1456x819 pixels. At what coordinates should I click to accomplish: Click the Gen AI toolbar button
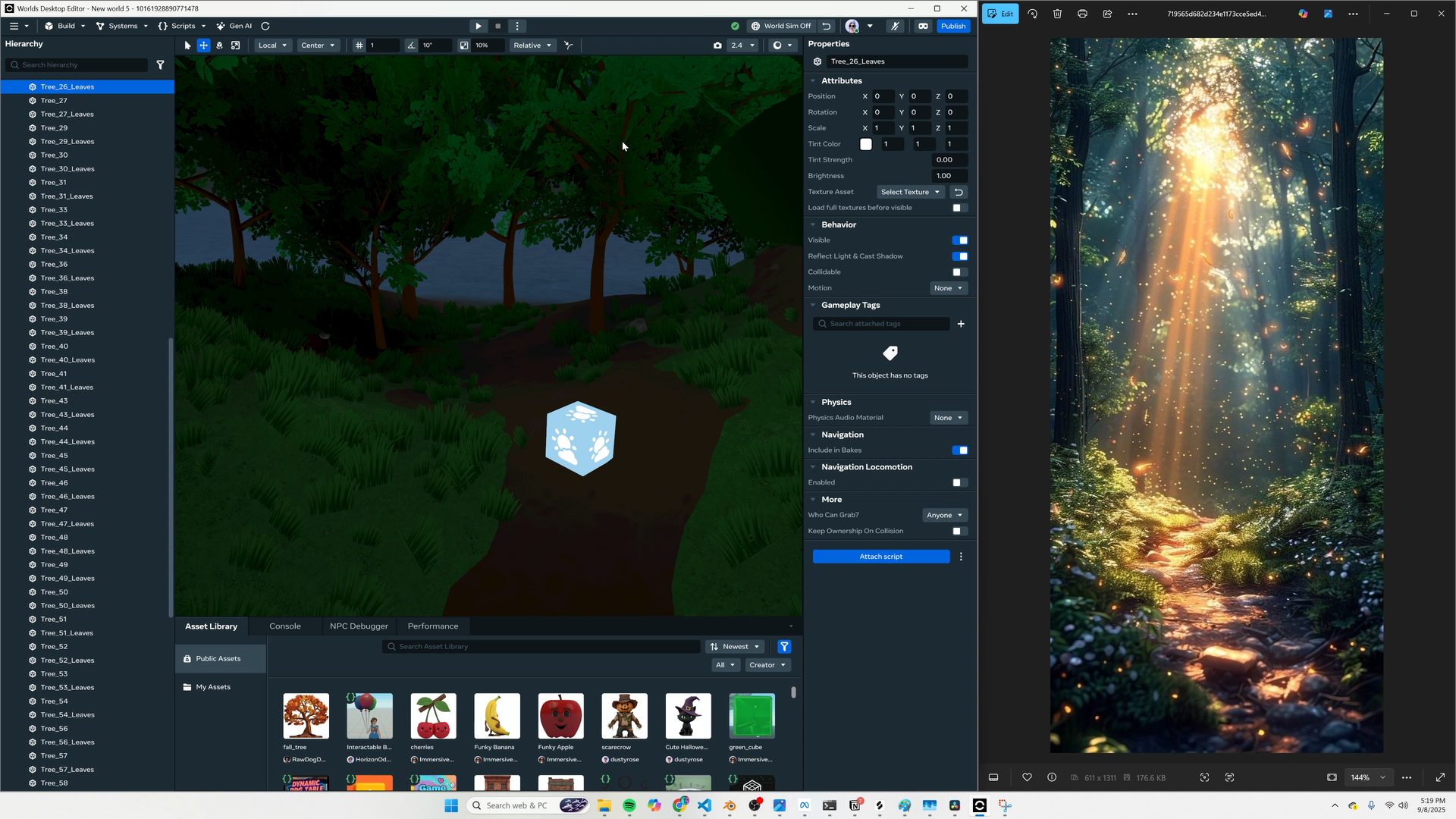tap(234, 26)
